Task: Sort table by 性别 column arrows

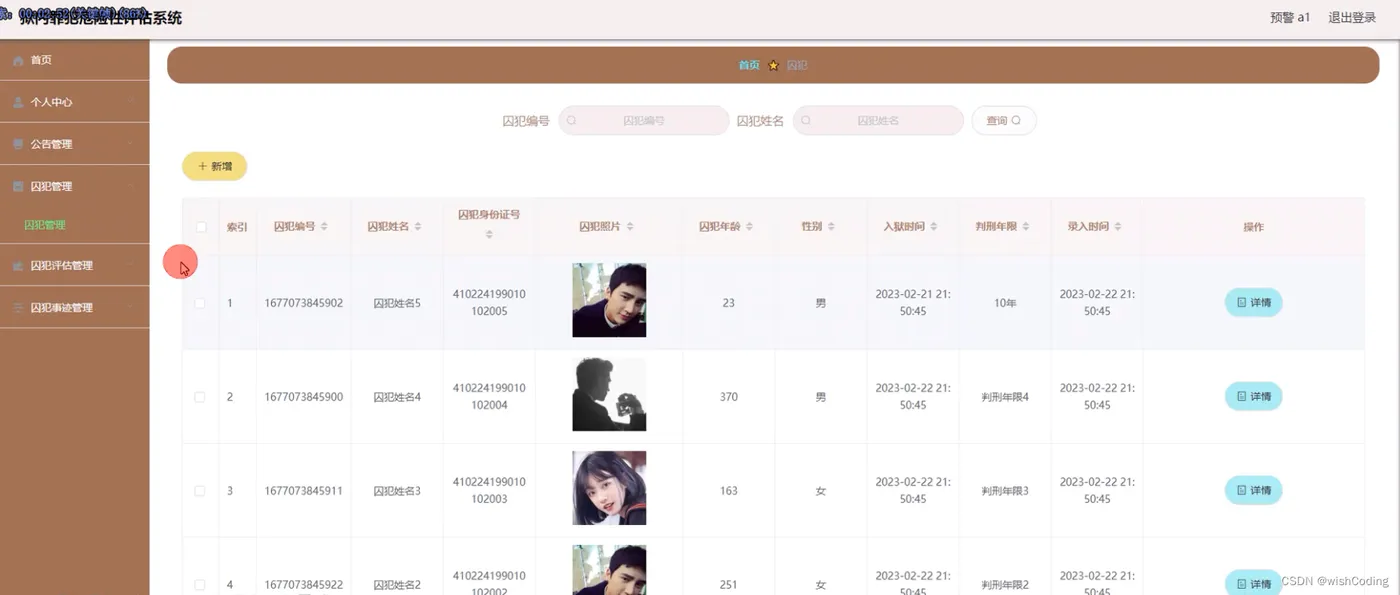Action: pyautogui.click(x=831, y=227)
